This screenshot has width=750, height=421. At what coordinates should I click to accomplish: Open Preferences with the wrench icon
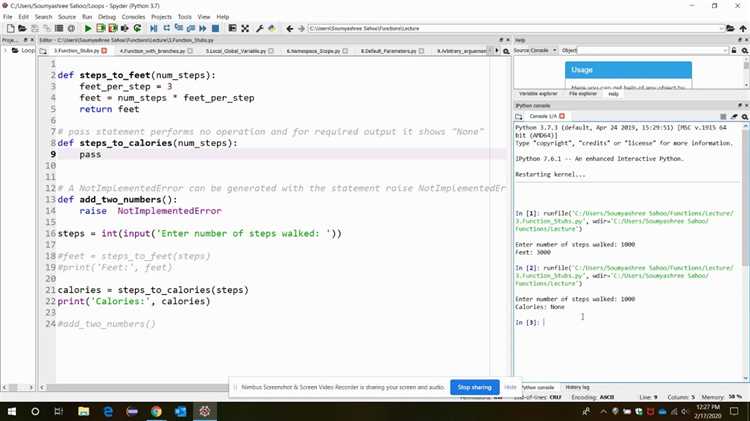coord(260,29)
